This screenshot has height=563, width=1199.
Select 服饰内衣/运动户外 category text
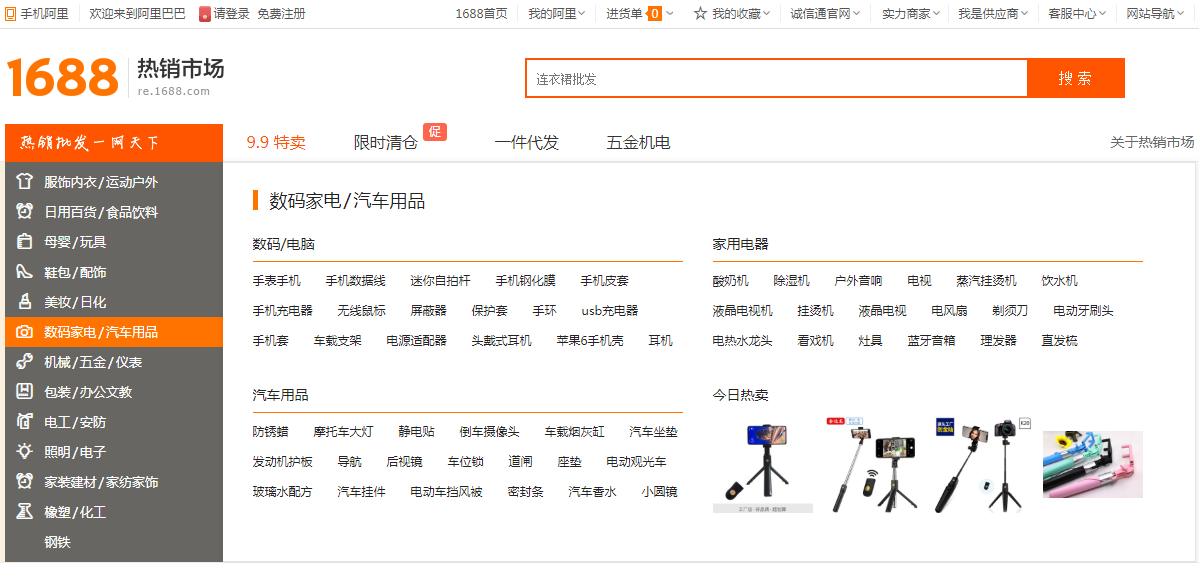(x=101, y=182)
